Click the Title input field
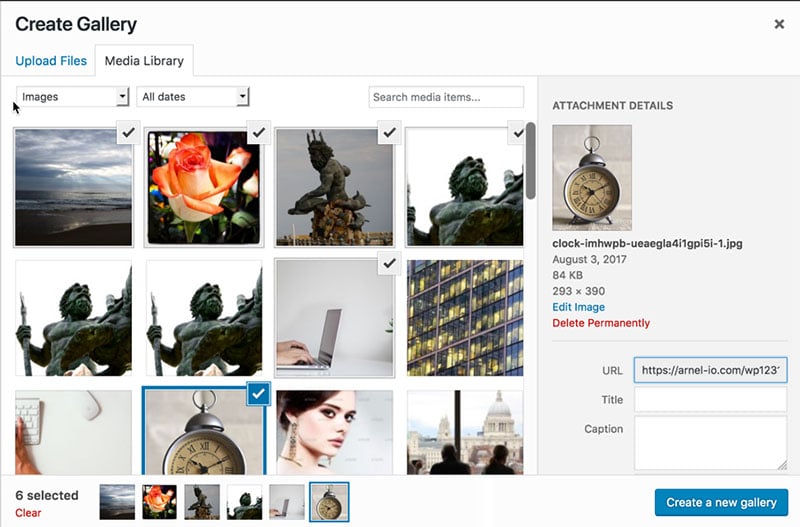This screenshot has height=527, width=800. 710,399
